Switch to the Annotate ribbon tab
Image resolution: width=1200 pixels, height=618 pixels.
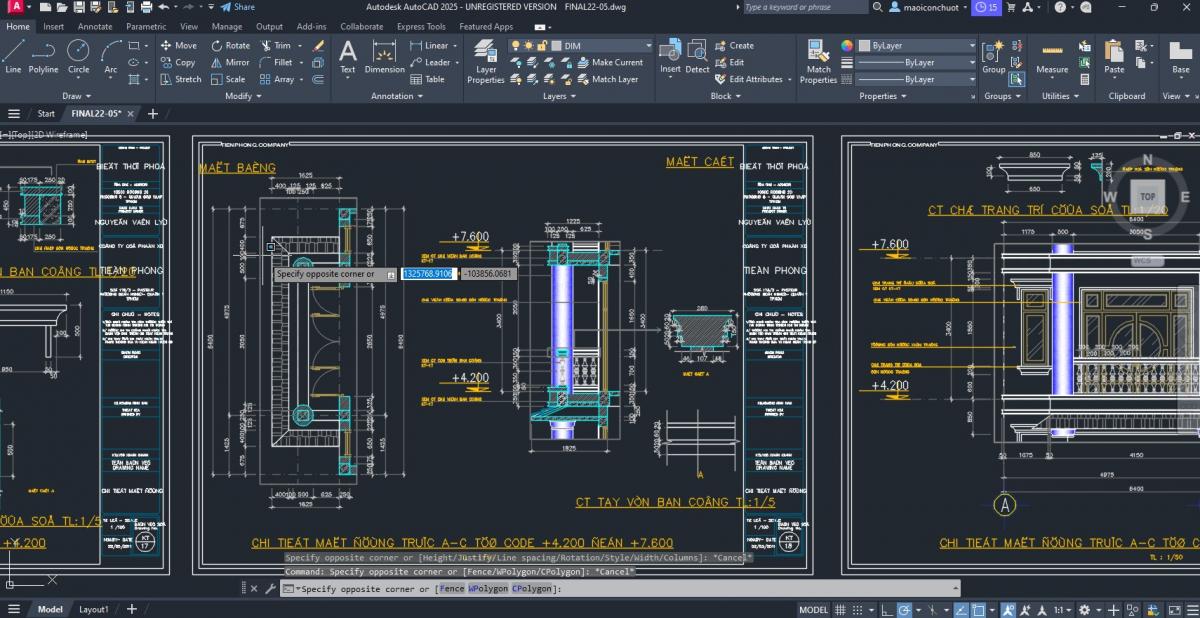pyautogui.click(x=95, y=27)
